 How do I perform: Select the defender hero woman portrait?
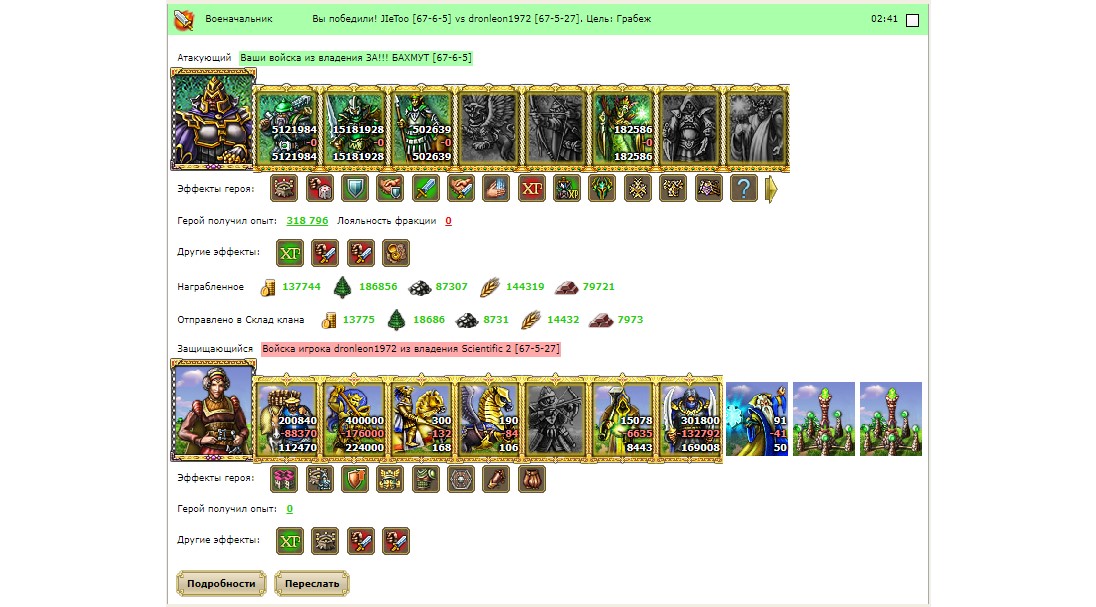213,411
